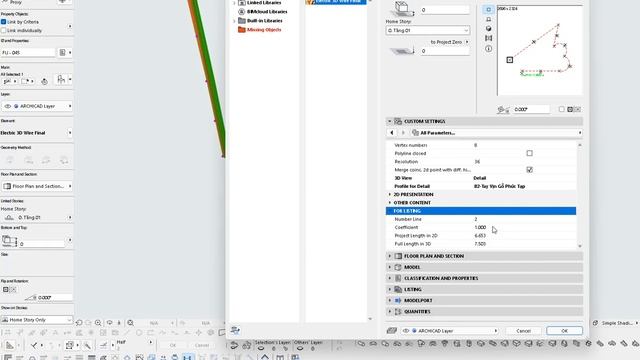
Task: Toggle the Link individually checkbox
Action: (x=4, y=30)
